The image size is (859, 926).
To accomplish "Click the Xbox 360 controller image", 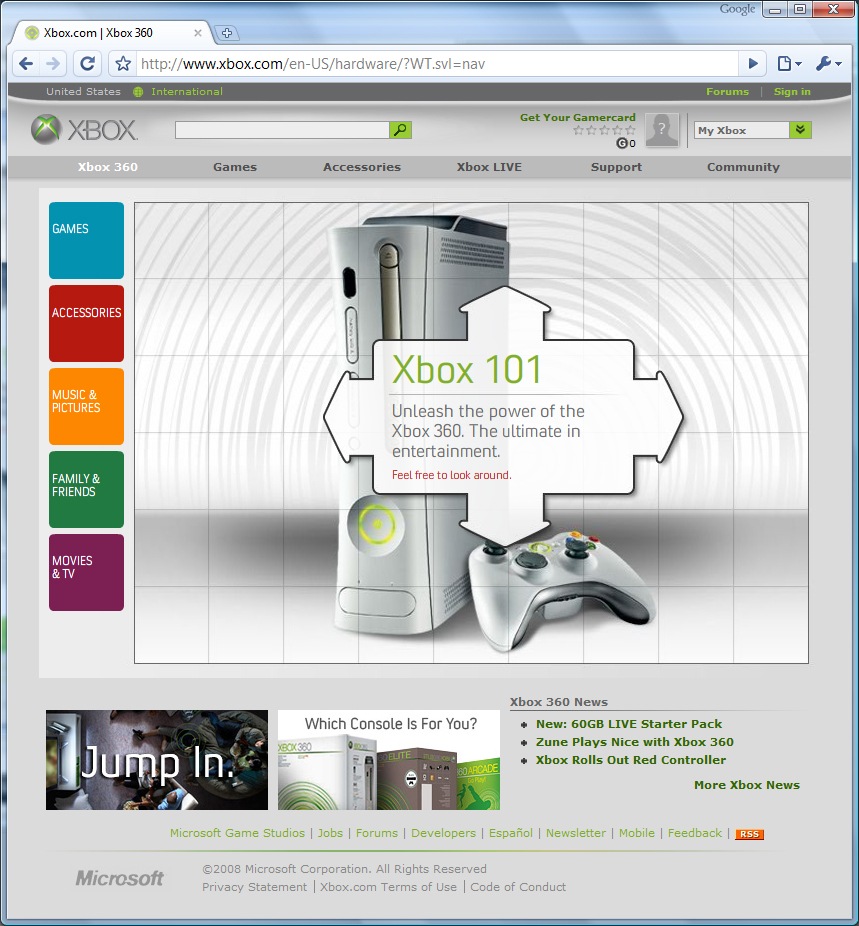I will pos(561,591).
